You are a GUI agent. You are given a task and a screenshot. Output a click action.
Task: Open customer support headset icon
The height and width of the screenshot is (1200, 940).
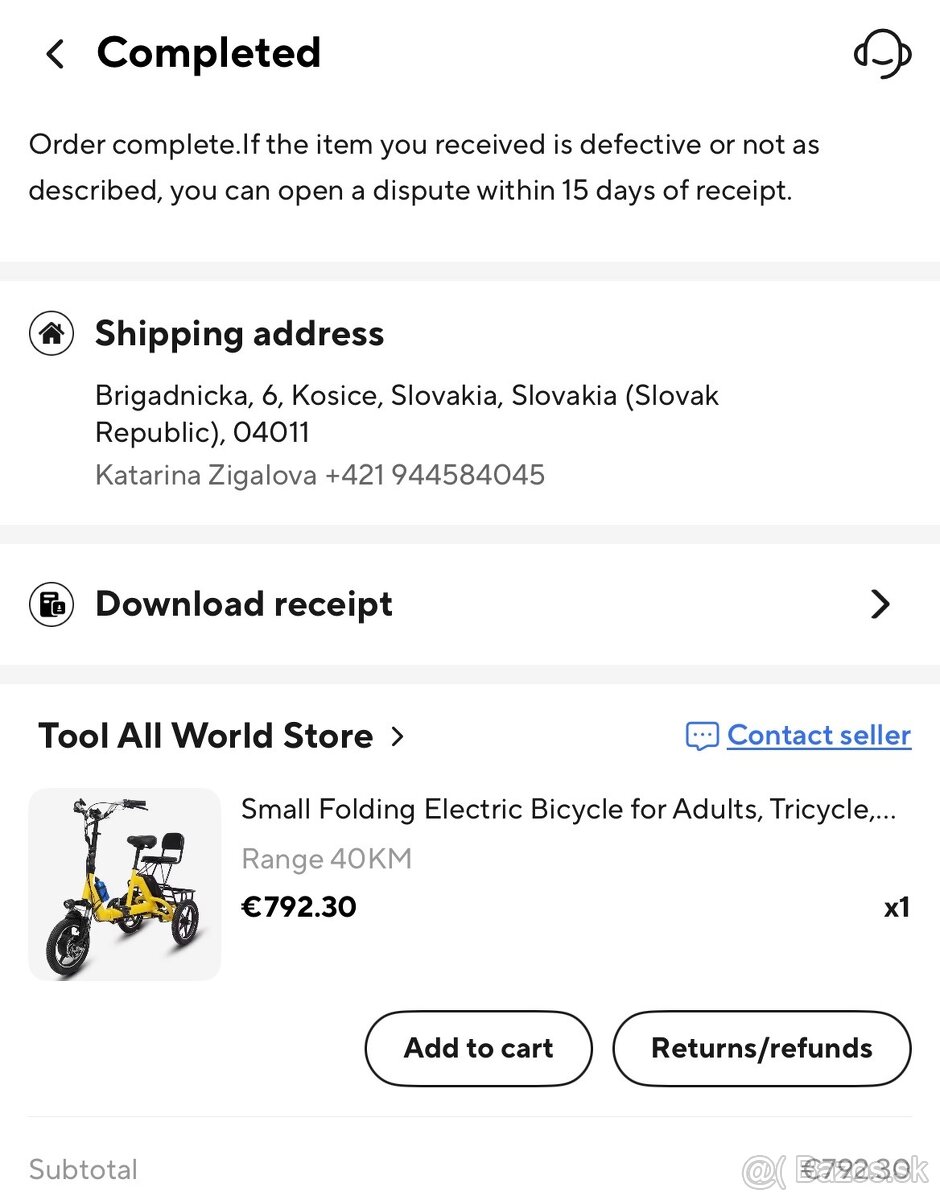[x=882, y=54]
